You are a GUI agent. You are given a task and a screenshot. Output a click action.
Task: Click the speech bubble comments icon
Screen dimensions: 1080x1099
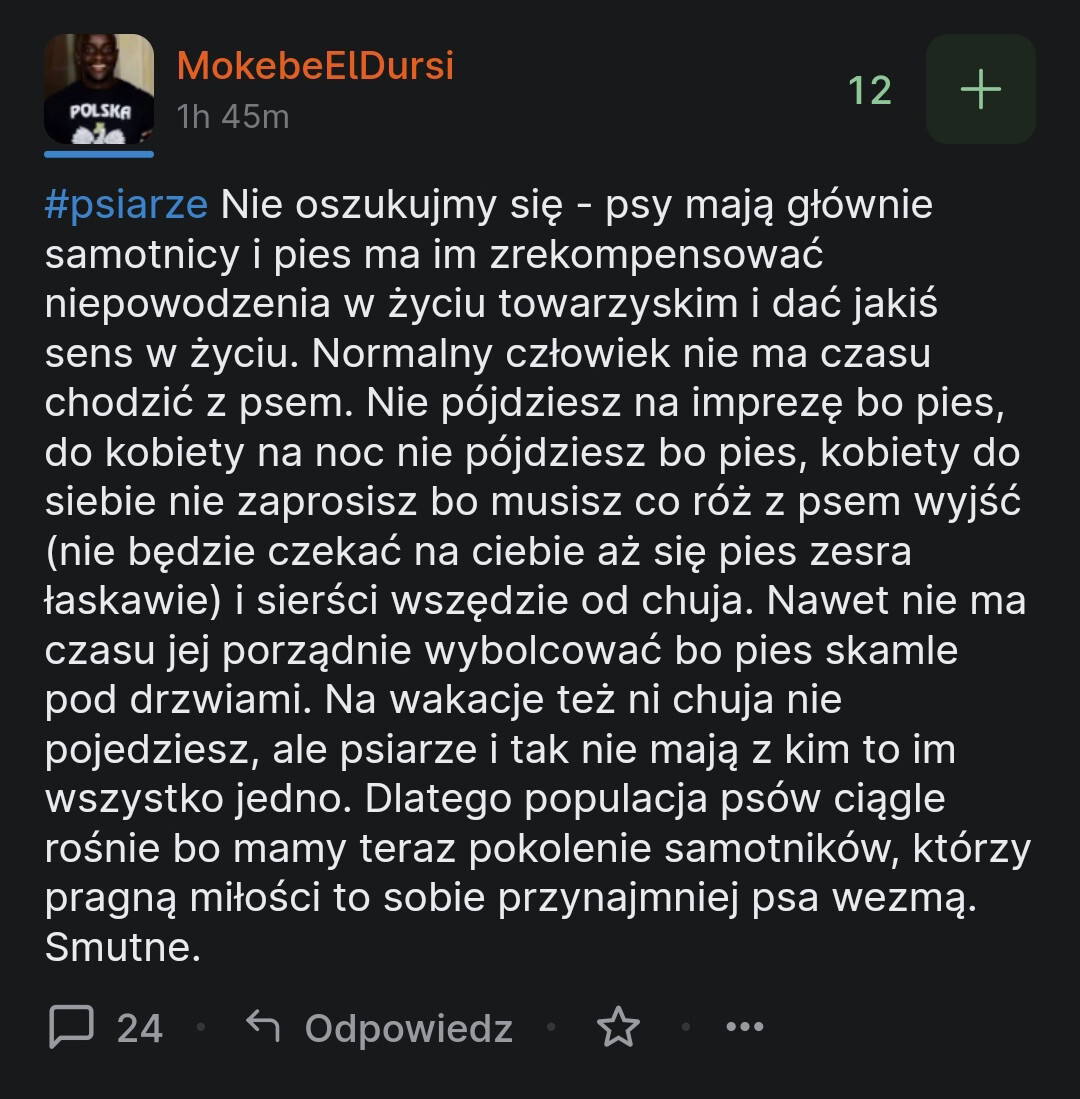point(72,1026)
